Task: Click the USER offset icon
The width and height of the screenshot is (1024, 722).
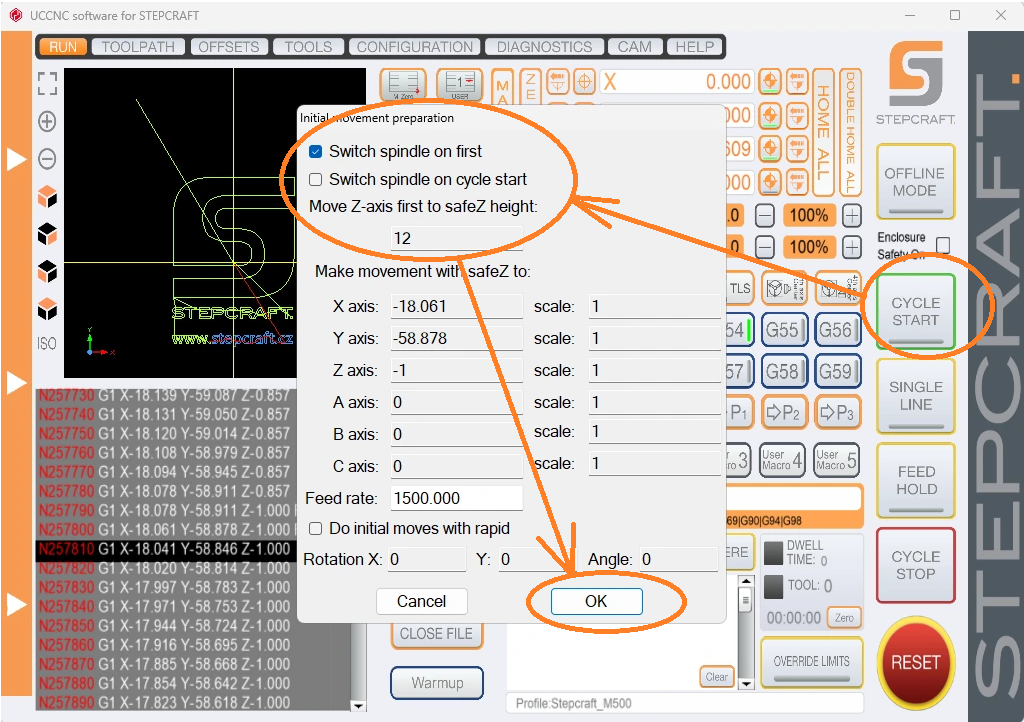Action: coord(460,85)
